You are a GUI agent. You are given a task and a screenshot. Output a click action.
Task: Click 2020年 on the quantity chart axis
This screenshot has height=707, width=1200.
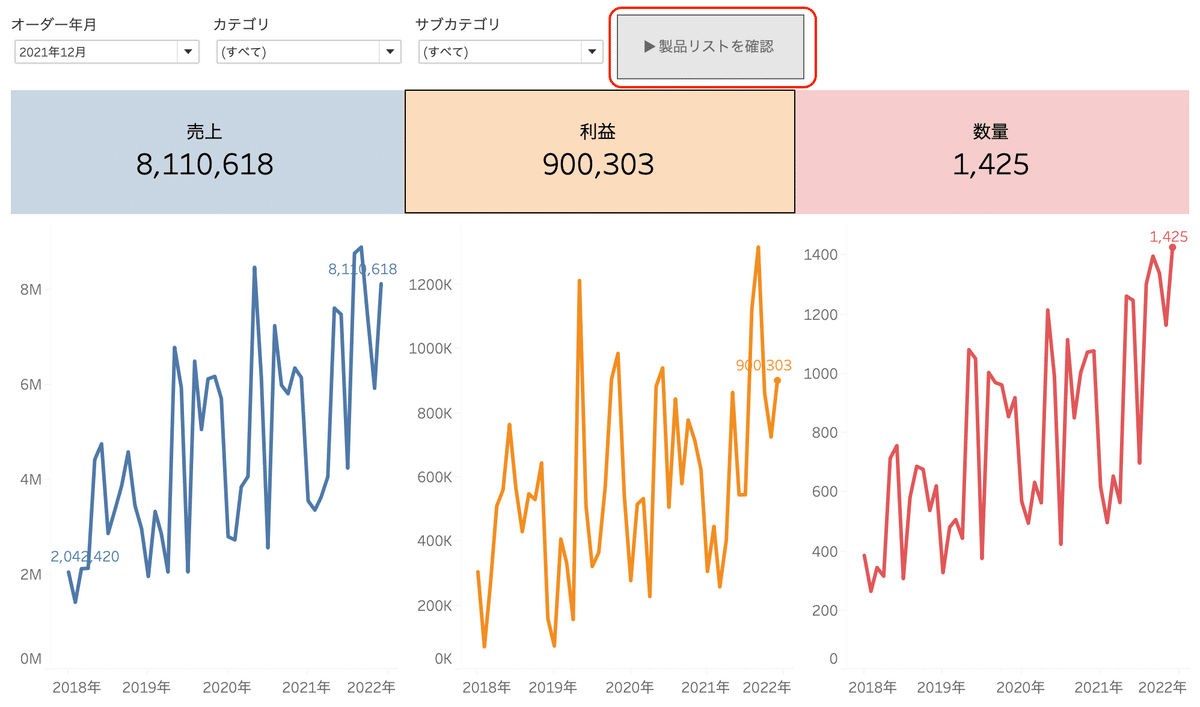(x=1019, y=688)
